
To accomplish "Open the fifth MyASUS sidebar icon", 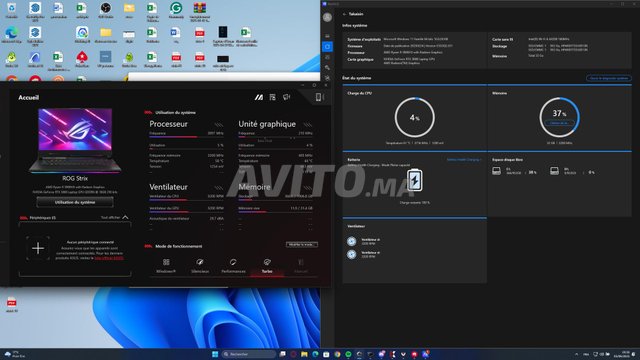I will 327,78.
